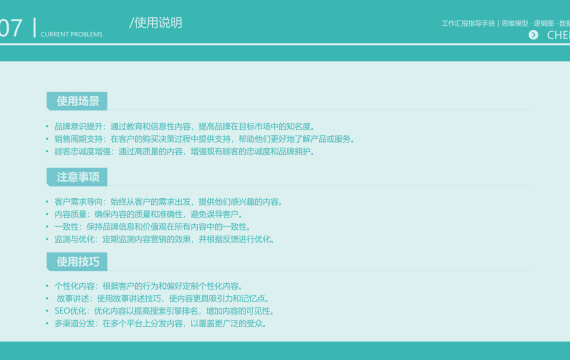Click the 工作汇报指导手册 header text
The width and height of the screenshot is (570, 360).
tap(468, 24)
